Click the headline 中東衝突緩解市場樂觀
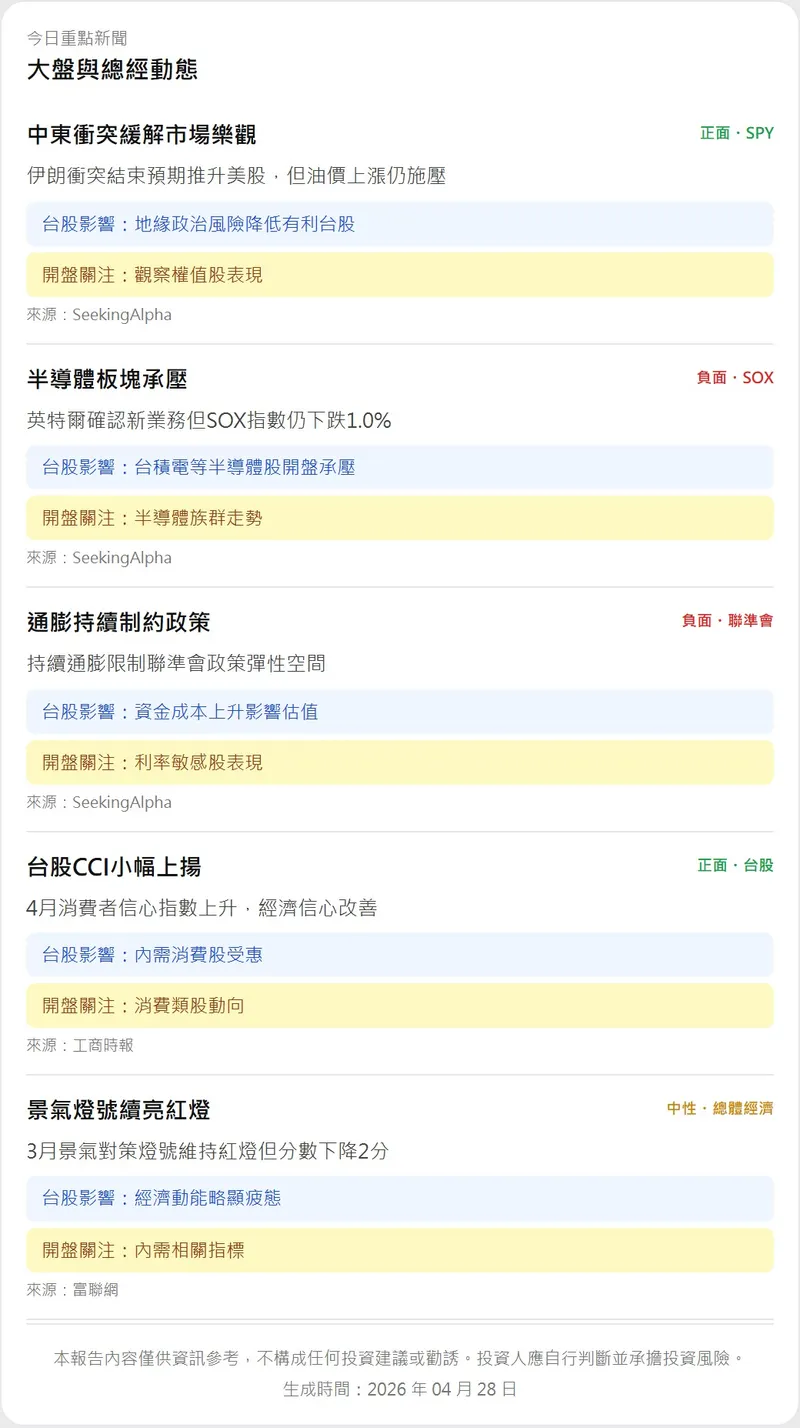Screen dimensions: 800x1428 [x=141, y=135]
